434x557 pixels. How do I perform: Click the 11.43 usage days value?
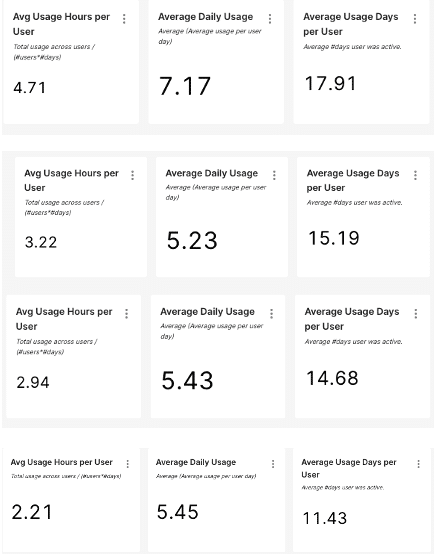325,518
